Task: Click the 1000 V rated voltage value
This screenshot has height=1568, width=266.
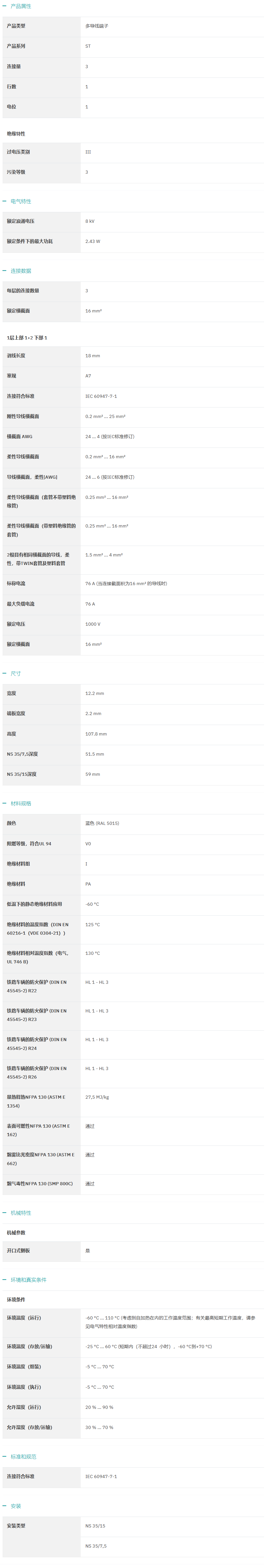Action: coord(93,624)
